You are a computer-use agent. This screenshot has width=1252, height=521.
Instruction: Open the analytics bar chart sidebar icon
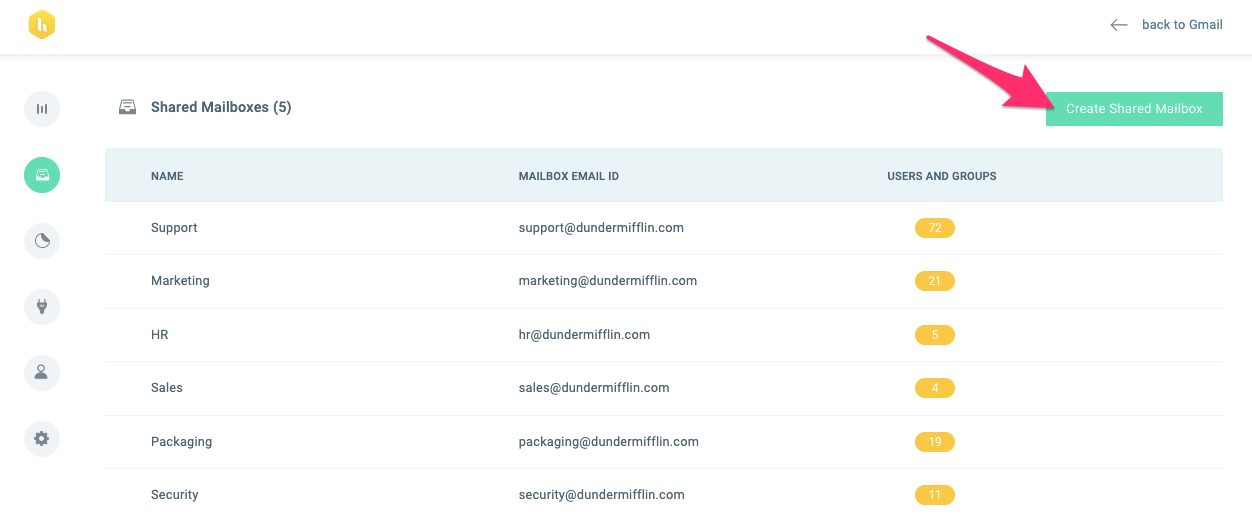(x=42, y=109)
